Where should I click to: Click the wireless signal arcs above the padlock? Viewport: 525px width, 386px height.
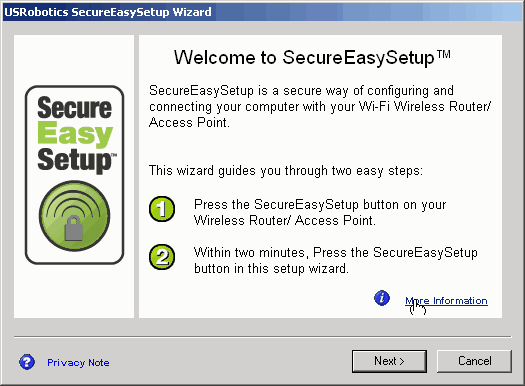point(74,204)
